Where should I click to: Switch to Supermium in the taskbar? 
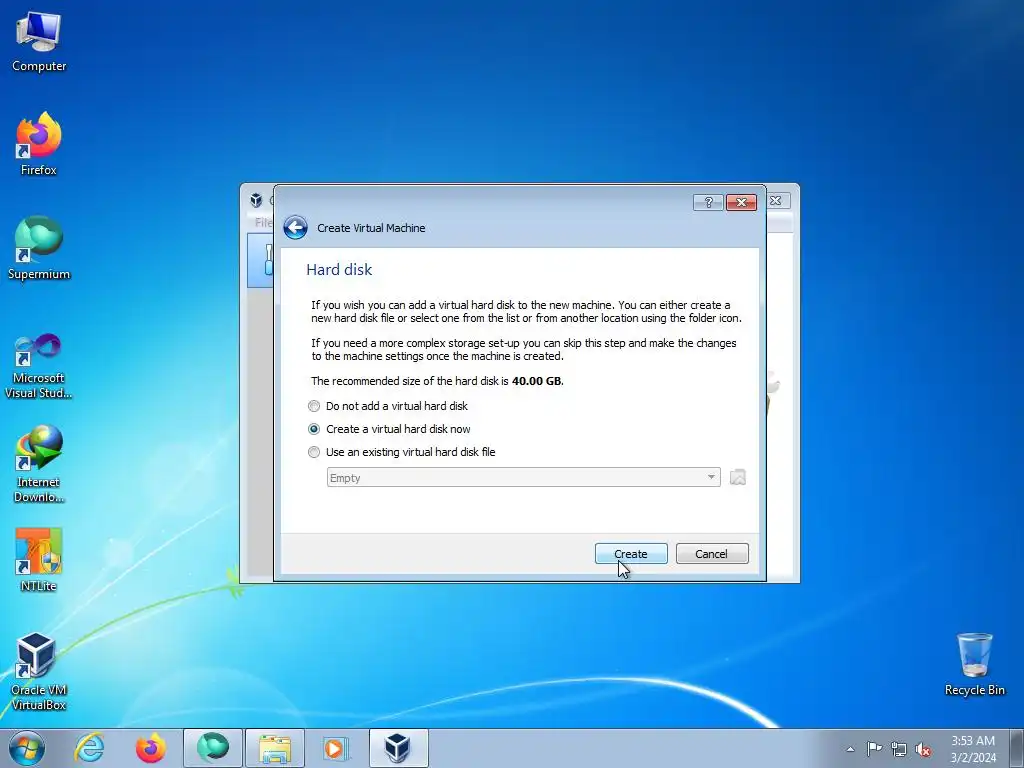pos(213,748)
